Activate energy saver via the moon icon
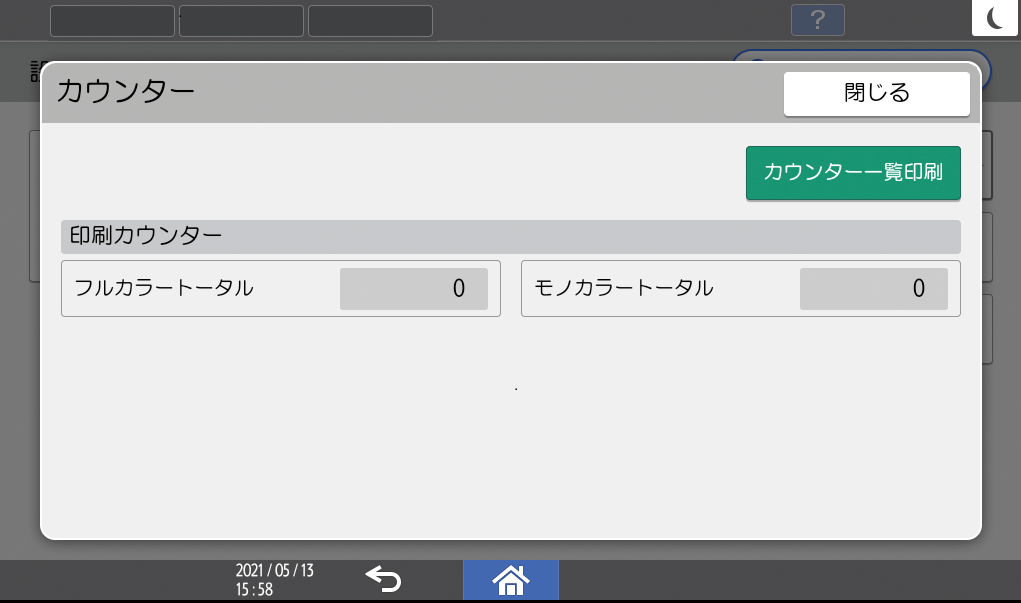The height and width of the screenshot is (603, 1021). coord(994,19)
